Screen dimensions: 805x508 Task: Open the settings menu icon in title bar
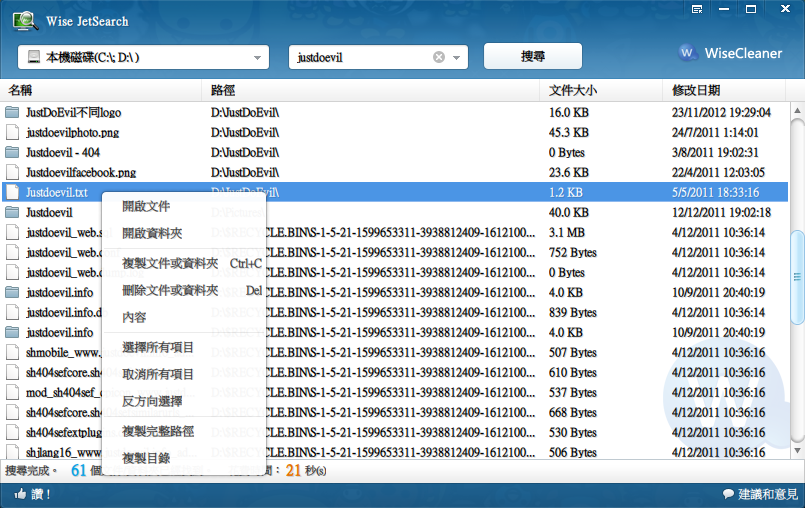click(697, 9)
